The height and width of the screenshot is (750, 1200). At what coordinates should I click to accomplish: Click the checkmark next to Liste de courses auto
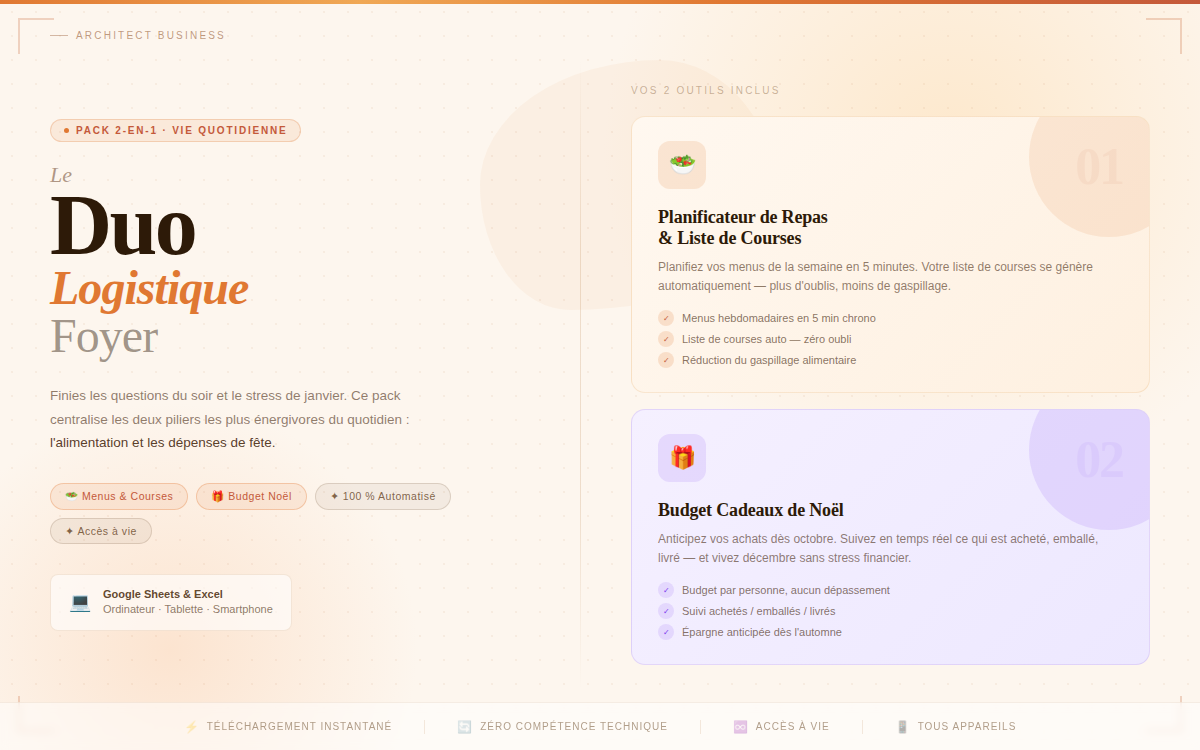coord(666,339)
